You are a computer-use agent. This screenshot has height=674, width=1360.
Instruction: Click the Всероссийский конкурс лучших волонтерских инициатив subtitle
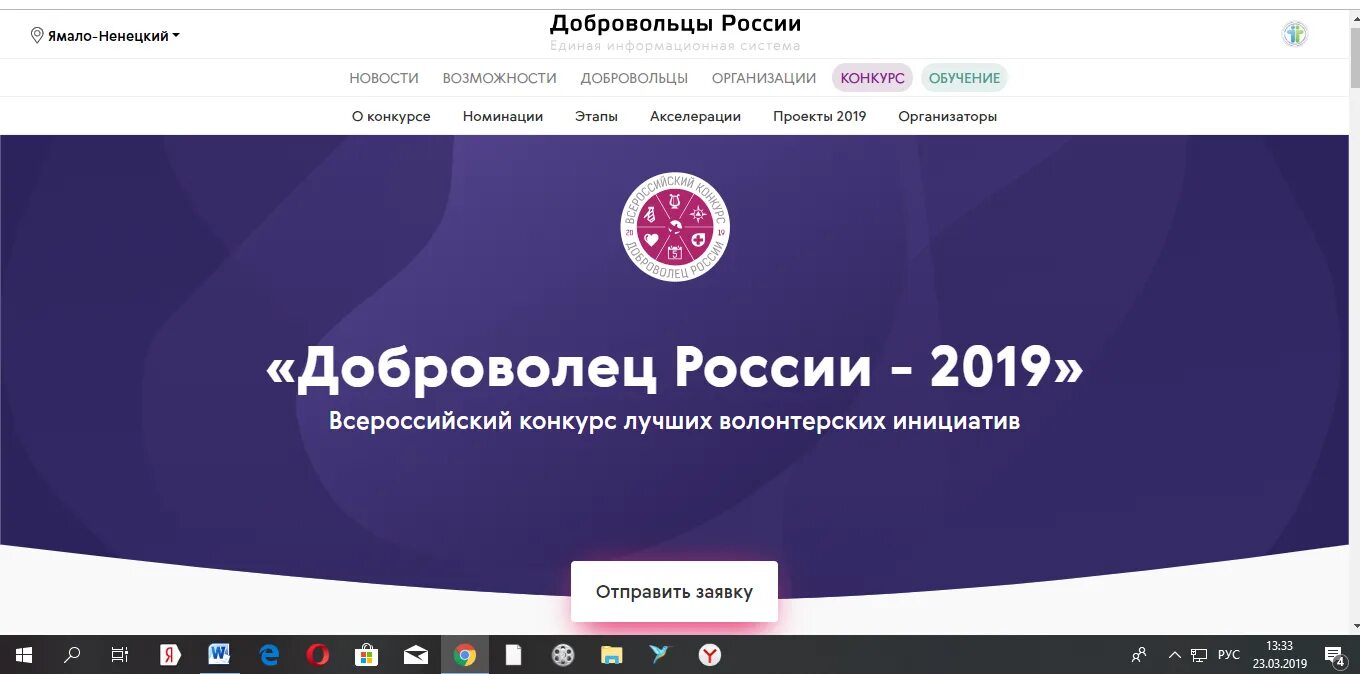pyautogui.click(x=675, y=421)
